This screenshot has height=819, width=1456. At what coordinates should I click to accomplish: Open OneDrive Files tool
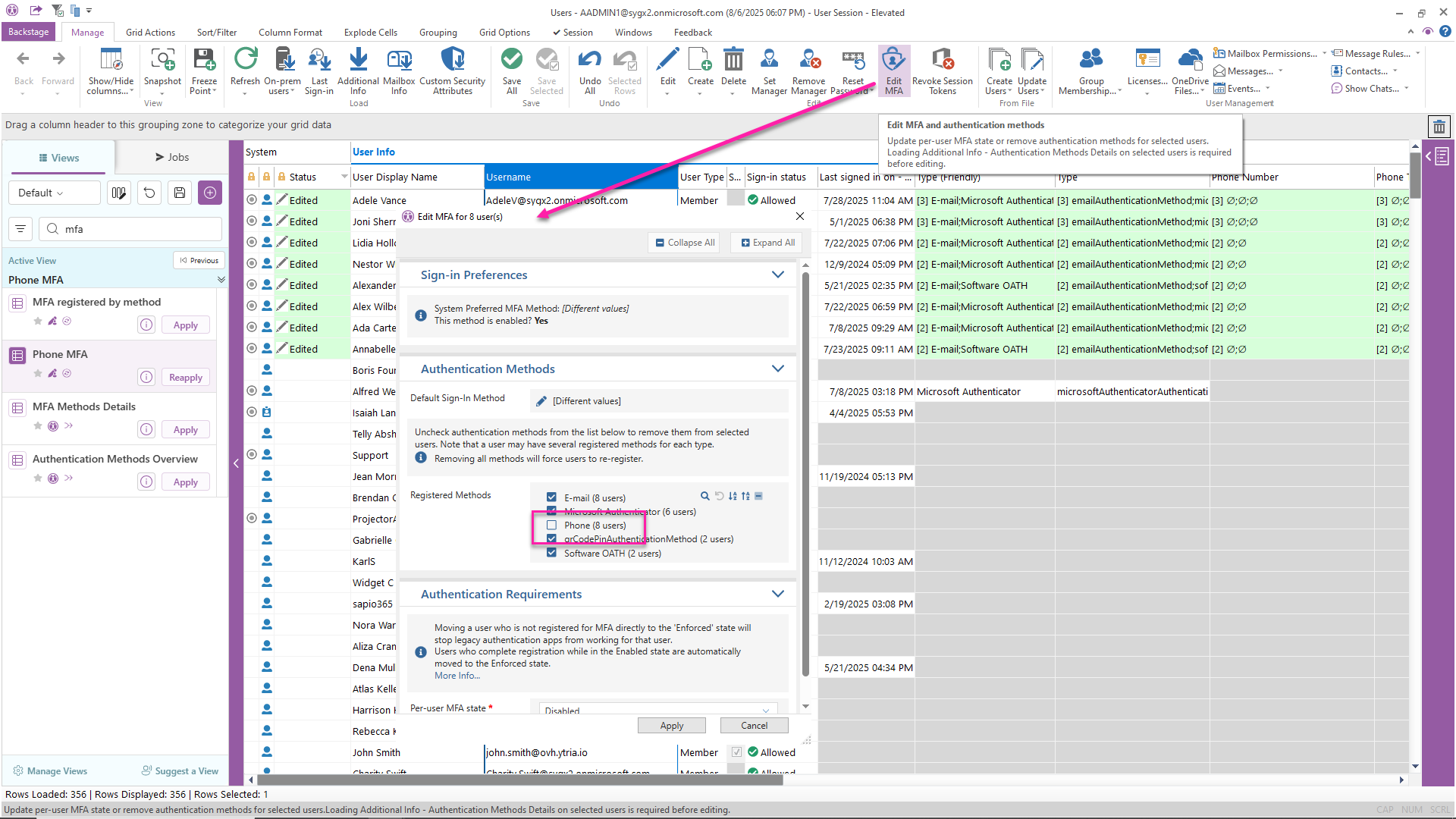tap(1190, 71)
